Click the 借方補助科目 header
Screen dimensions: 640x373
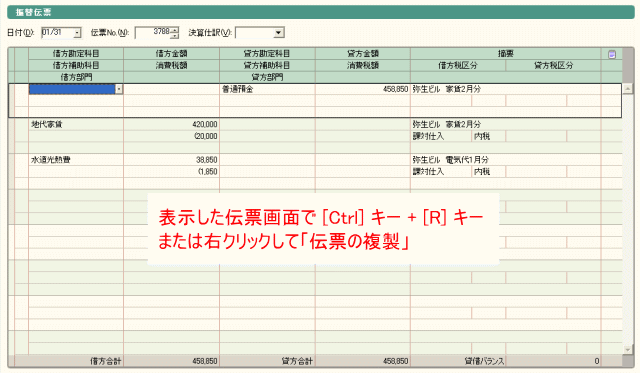(76, 65)
